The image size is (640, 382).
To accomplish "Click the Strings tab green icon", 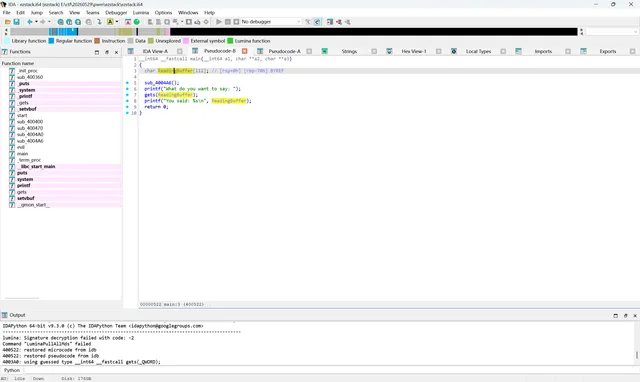I will click(324, 51).
